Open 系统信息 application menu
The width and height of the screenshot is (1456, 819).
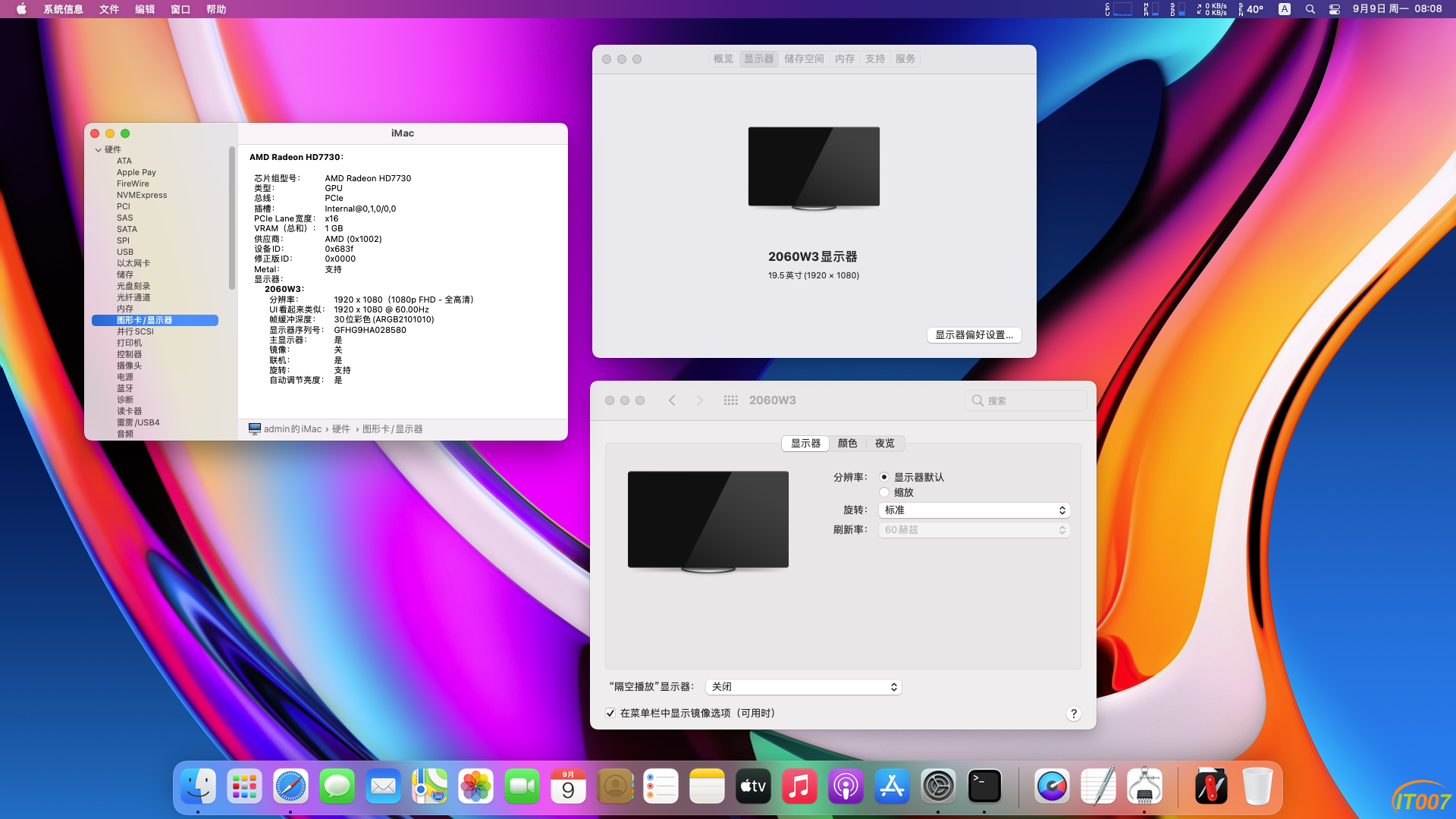pyautogui.click(x=63, y=9)
